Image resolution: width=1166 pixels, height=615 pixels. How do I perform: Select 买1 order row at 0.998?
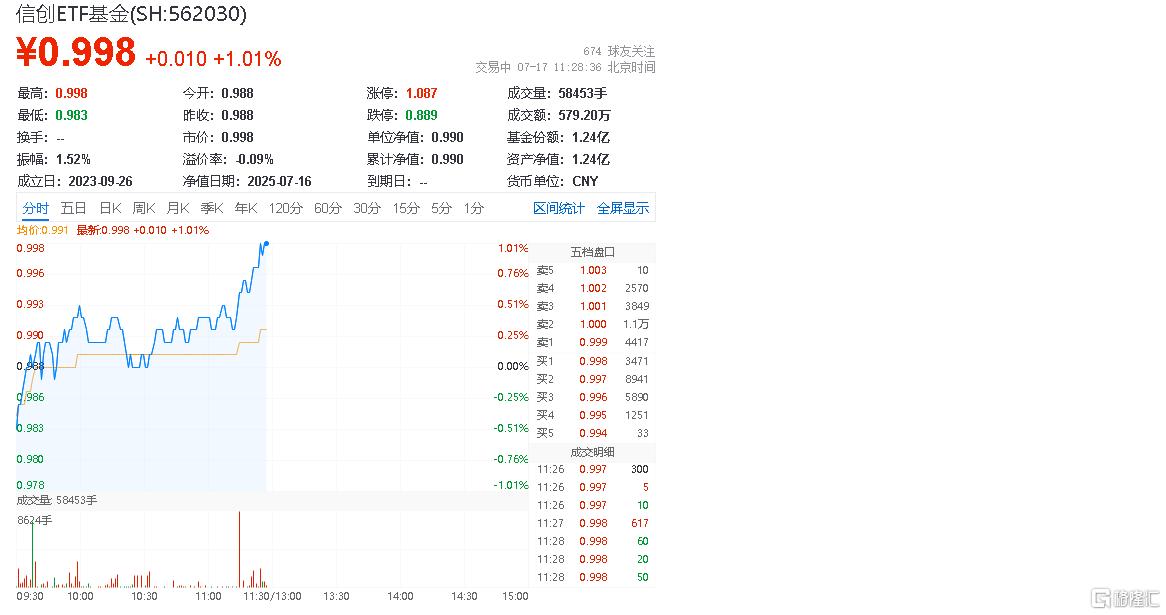[593, 361]
